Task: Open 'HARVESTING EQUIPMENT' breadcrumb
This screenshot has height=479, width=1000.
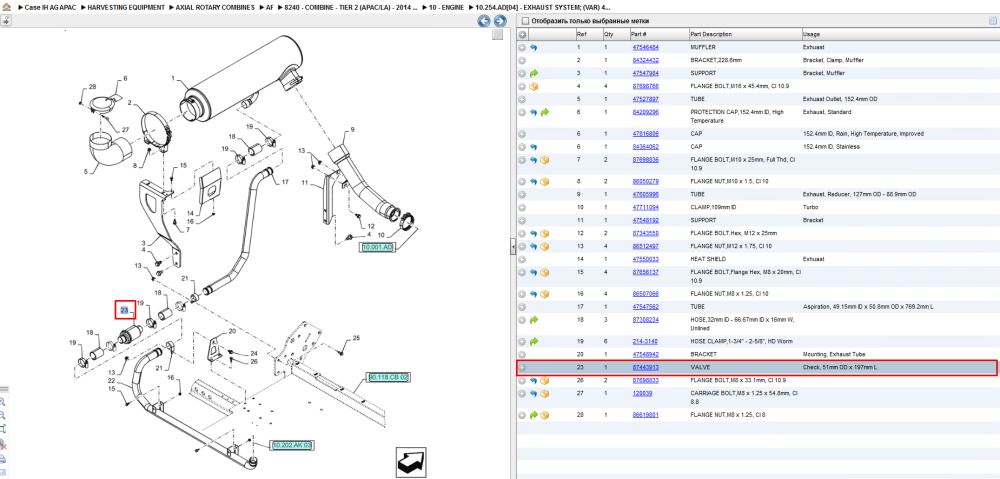Action: (126, 7)
